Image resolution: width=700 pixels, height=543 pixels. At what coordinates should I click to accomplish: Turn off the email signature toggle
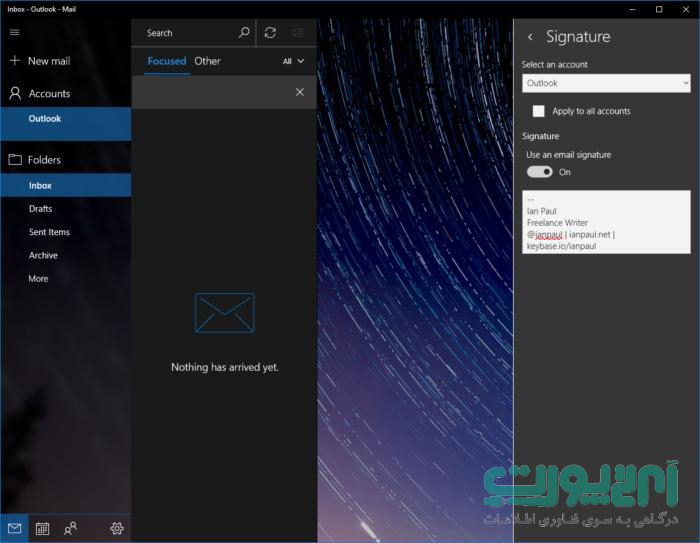(540, 172)
